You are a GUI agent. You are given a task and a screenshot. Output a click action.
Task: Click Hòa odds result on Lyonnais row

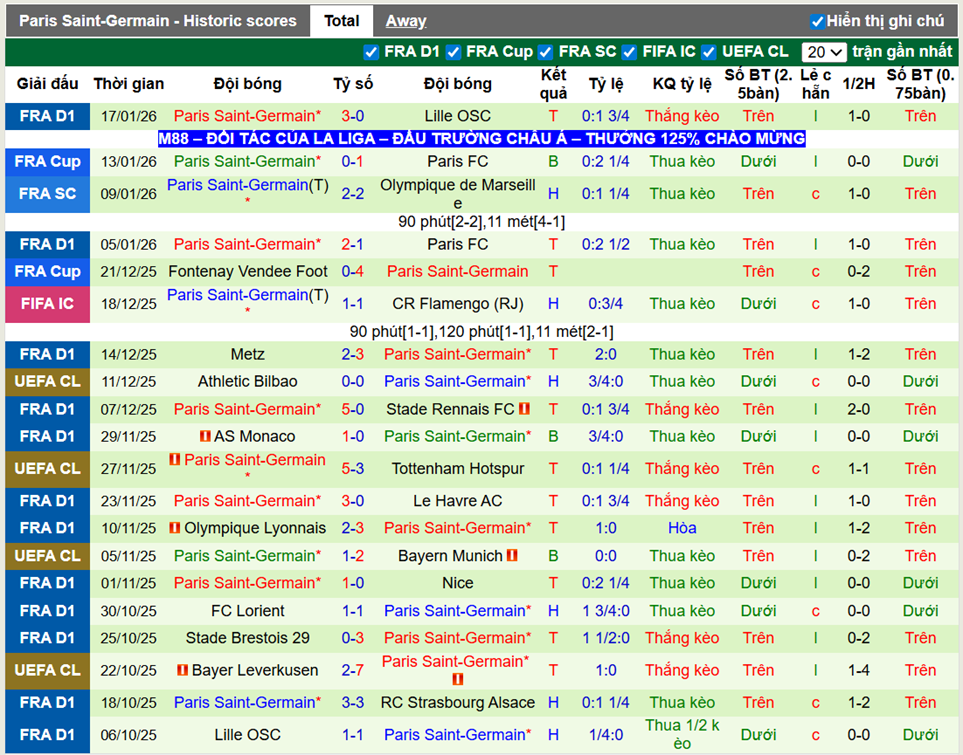coord(682,528)
